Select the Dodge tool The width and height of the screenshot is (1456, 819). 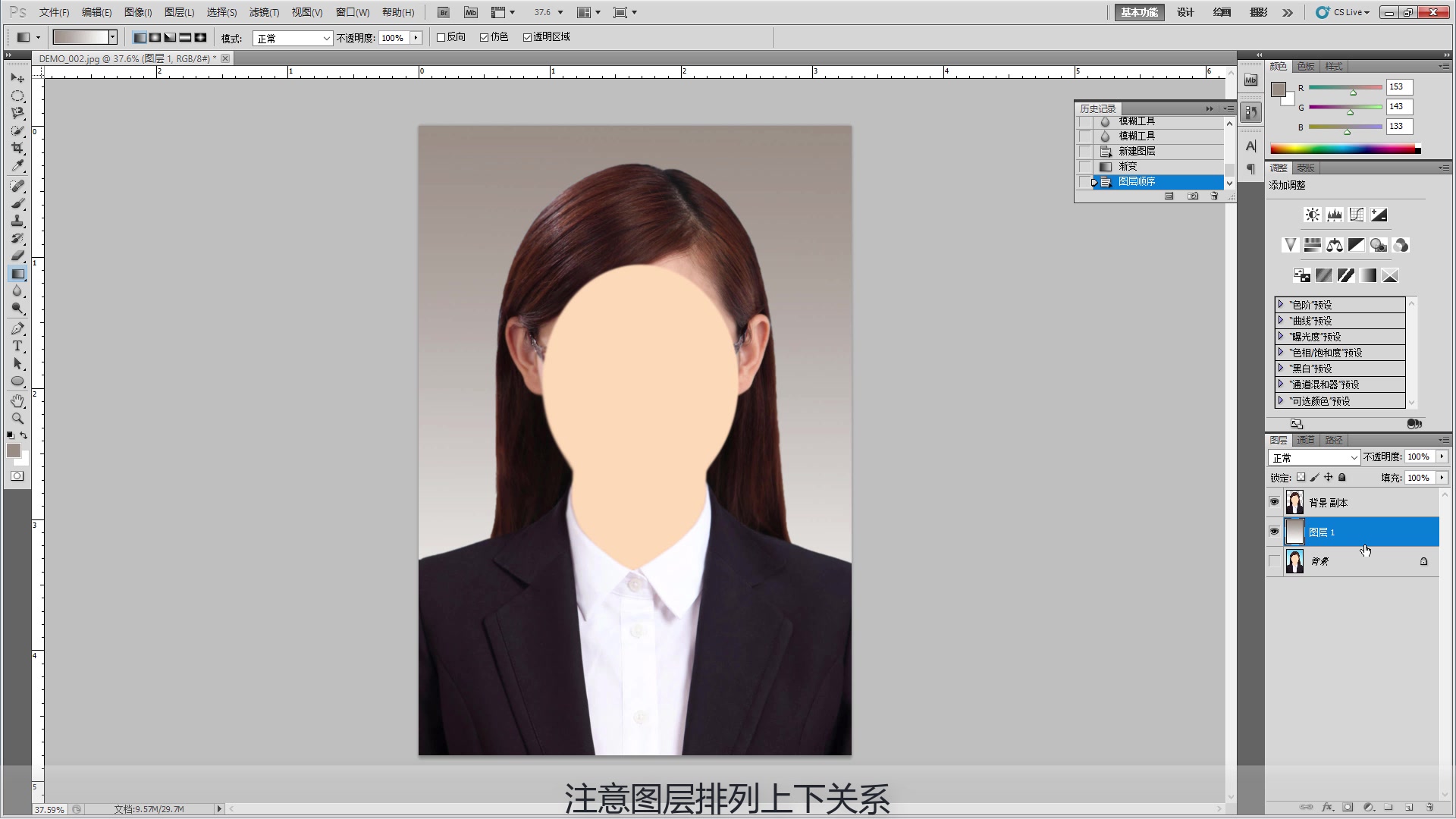(17, 309)
